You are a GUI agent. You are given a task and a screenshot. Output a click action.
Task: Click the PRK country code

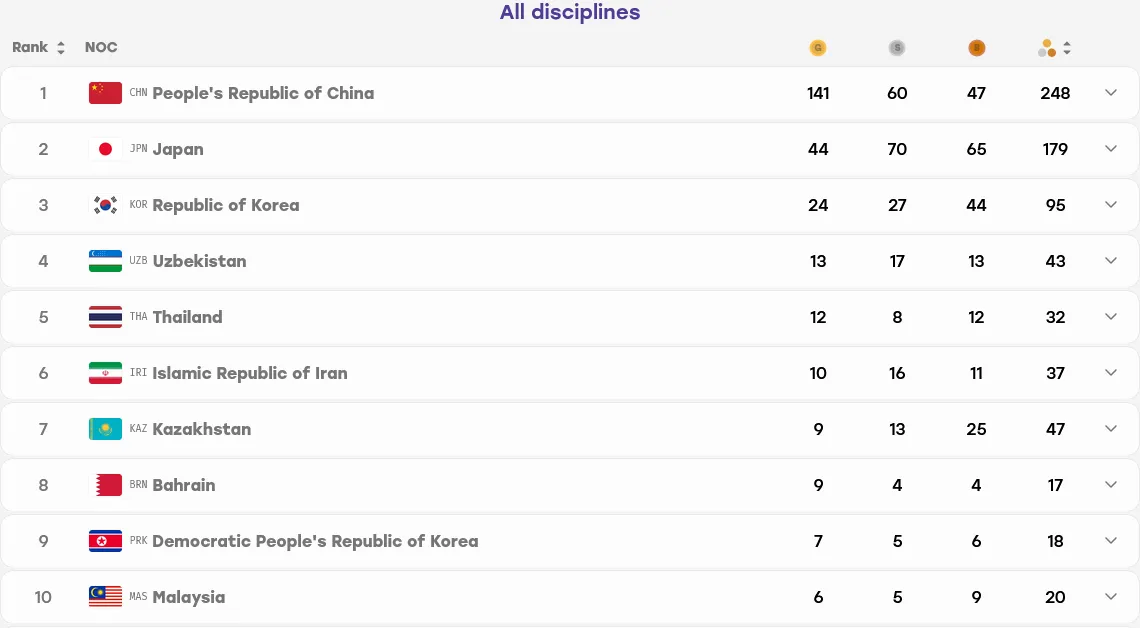tap(138, 541)
